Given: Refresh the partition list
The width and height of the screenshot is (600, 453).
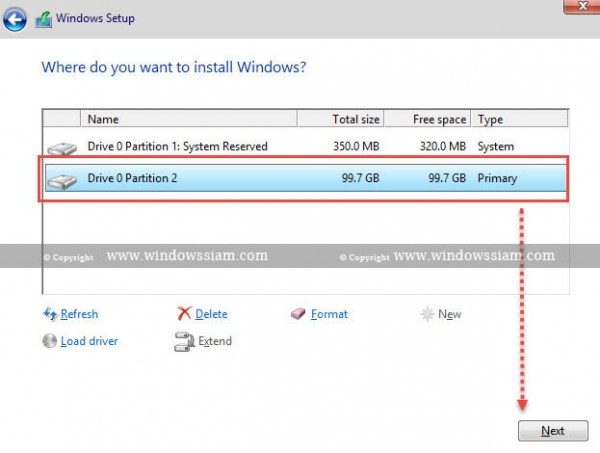Looking at the screenshot, I should coord(79,314).
